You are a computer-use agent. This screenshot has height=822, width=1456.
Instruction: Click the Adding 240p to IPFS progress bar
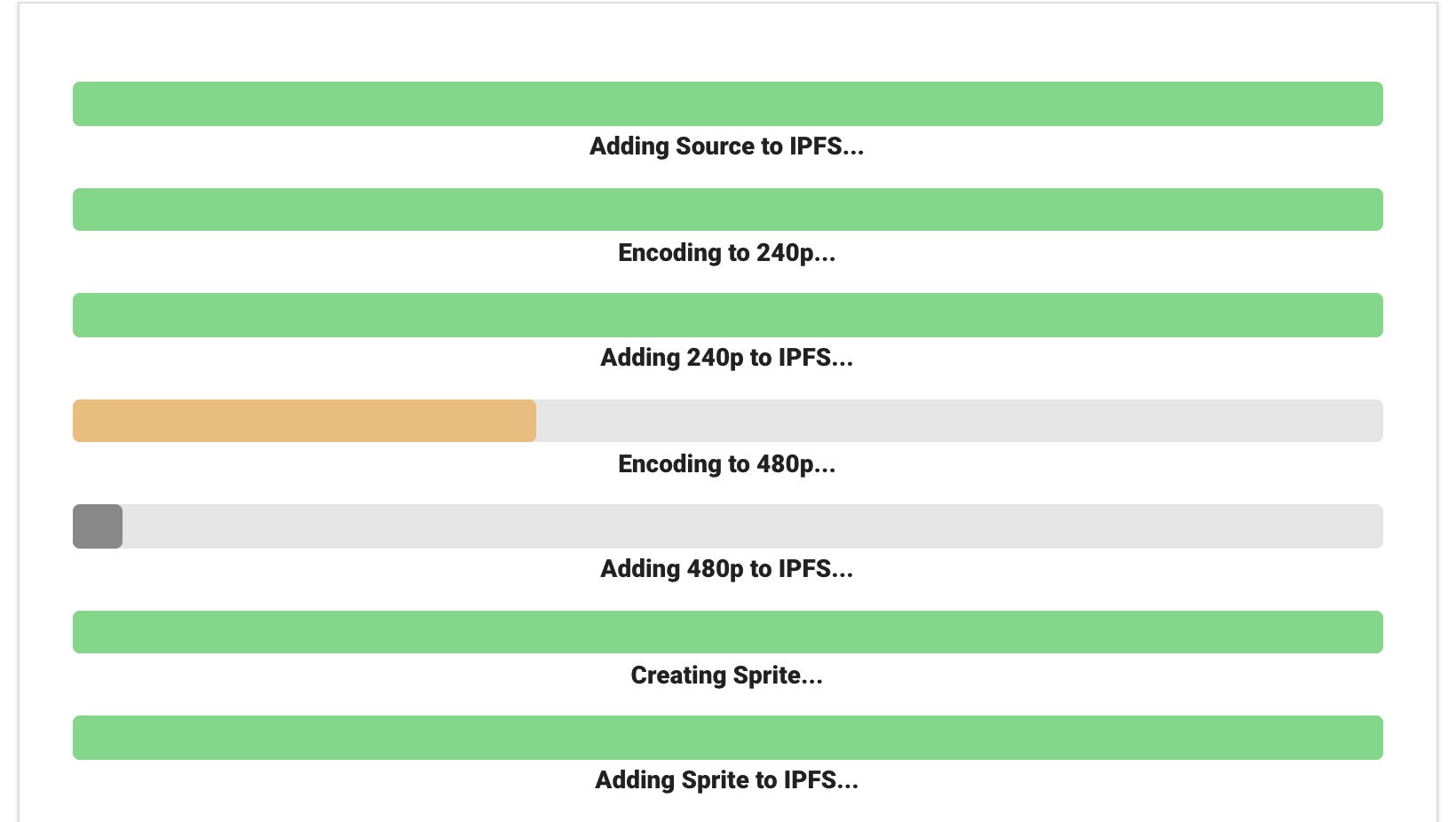[727, 315]
